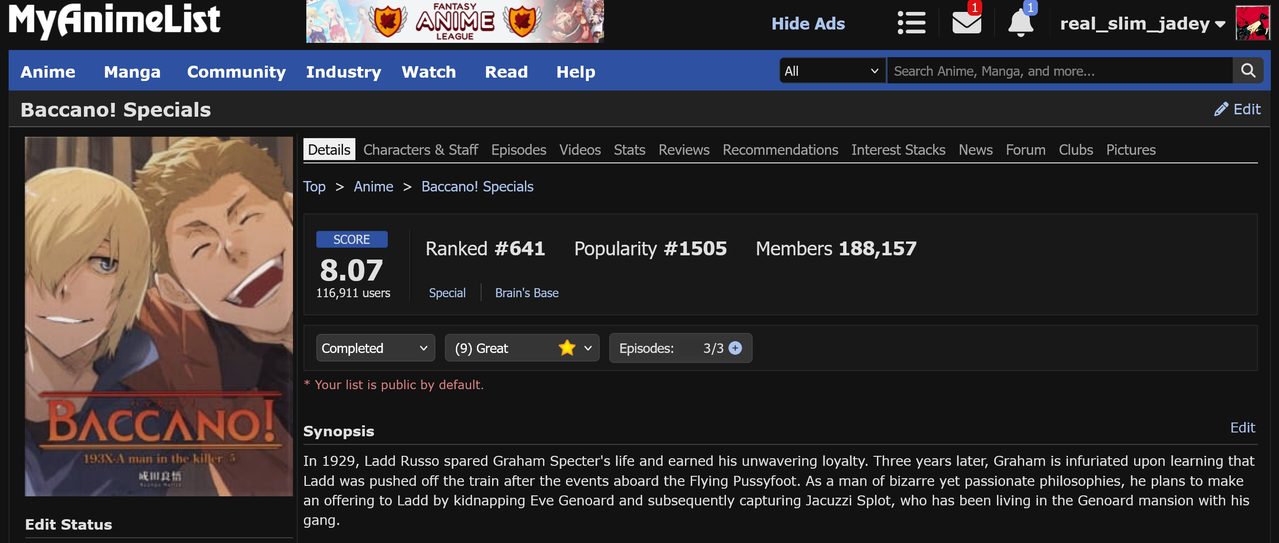
Task: Open the Special type link
Action: 447,293
